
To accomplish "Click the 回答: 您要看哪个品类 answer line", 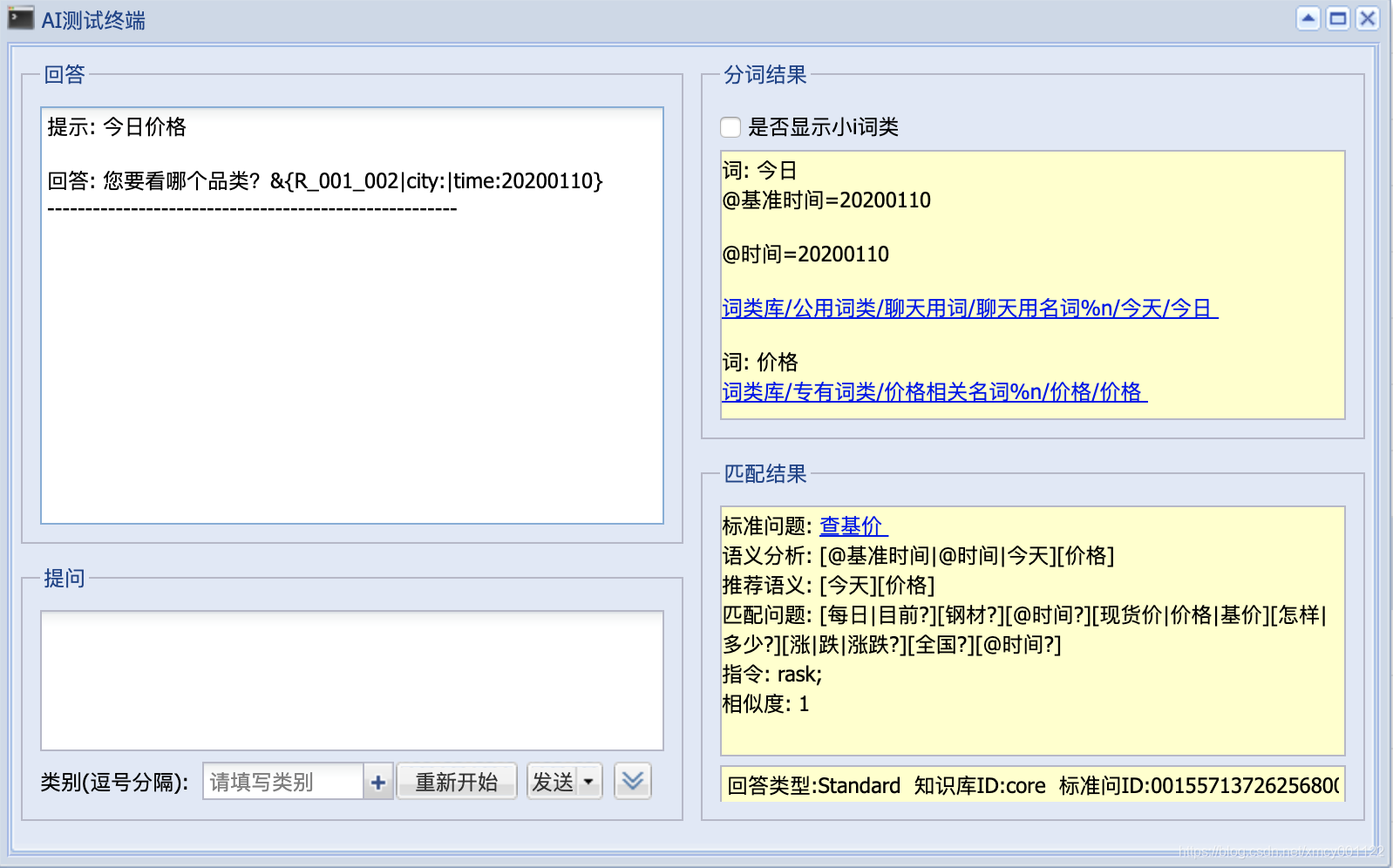I will point(325,181).
